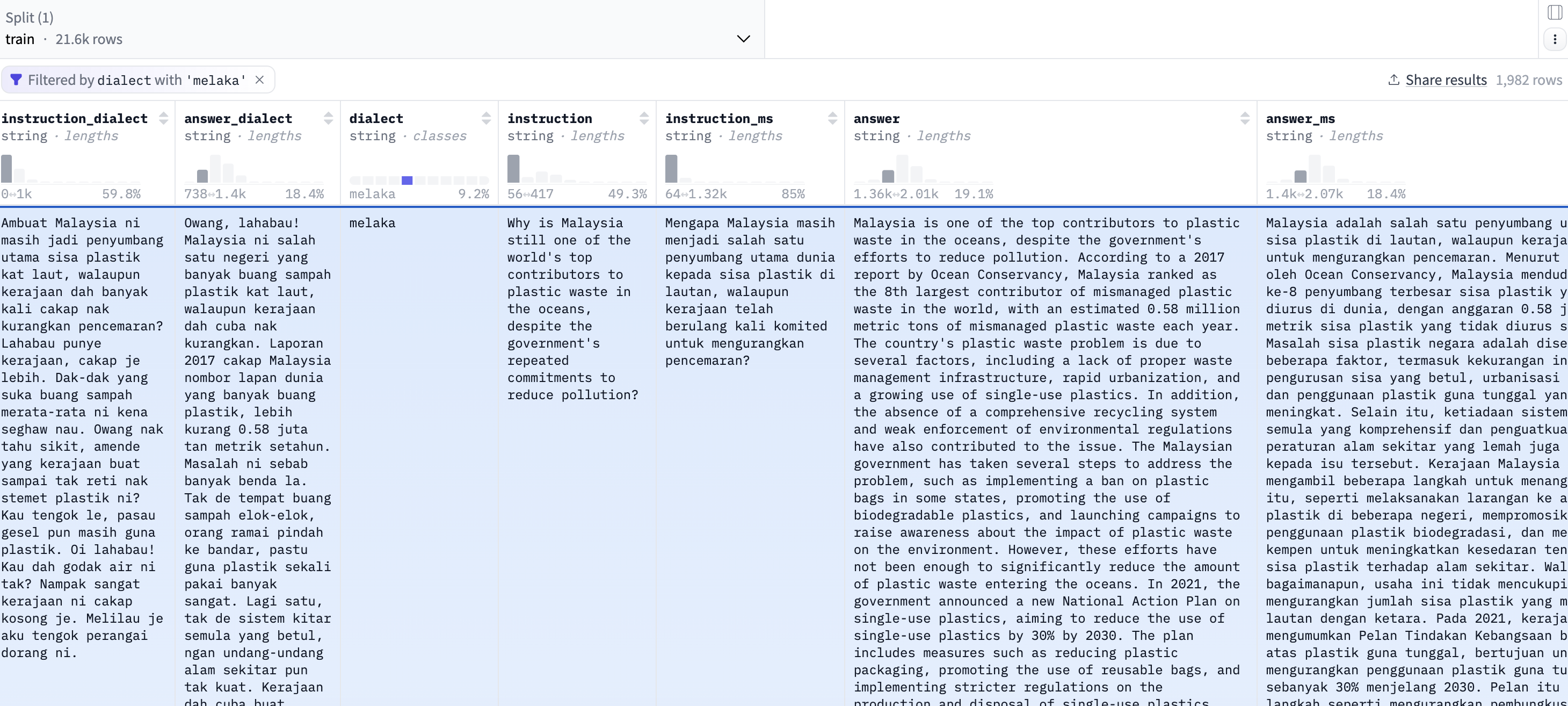Click the answer_dialect column header
This screenshot has height=706, width=1568.
[x=238, y=118]
